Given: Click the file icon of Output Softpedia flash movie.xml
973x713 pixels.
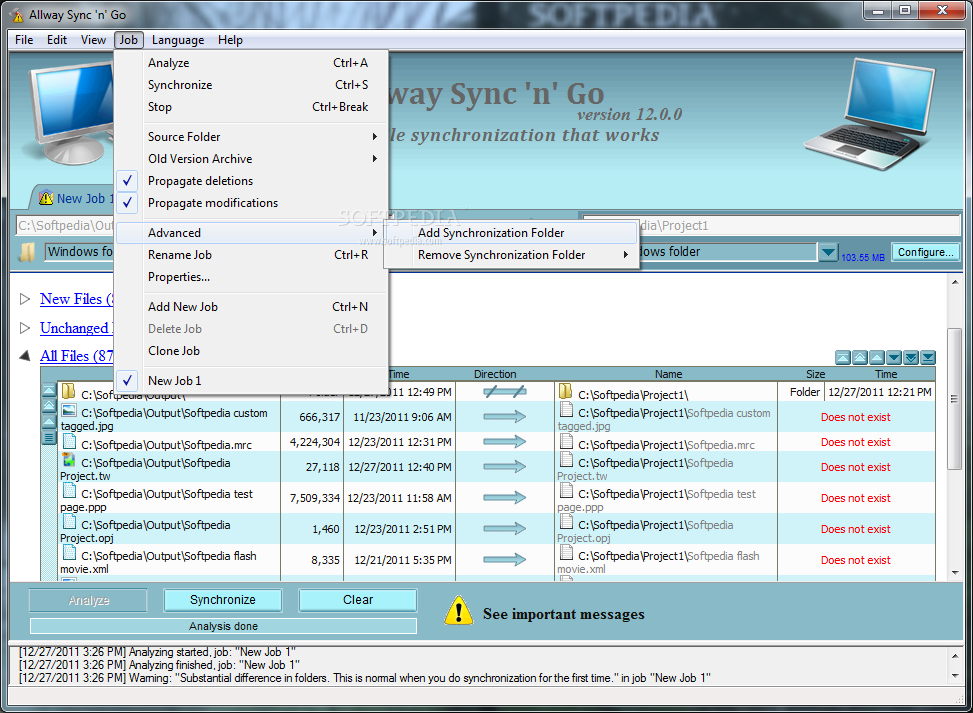Looking at the screenshot, I should (69, 554).
